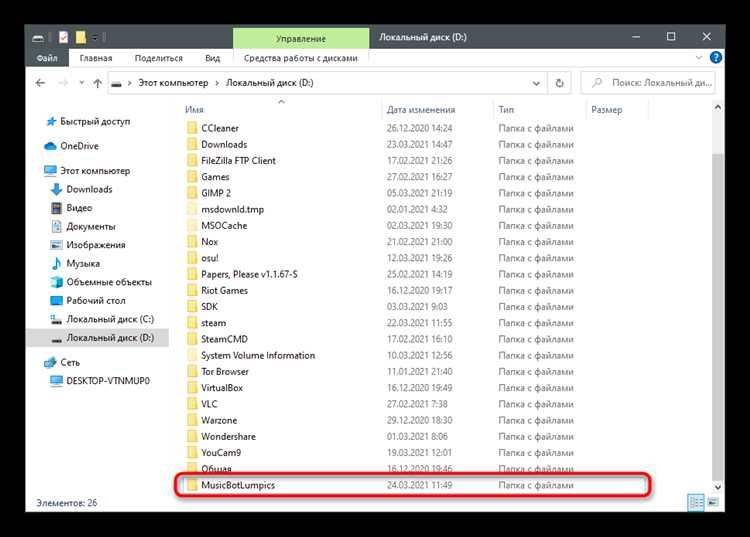Click chevron before 'Этот компьютер' in breadcrumb
Screen dimensions: 750x537
129,83
